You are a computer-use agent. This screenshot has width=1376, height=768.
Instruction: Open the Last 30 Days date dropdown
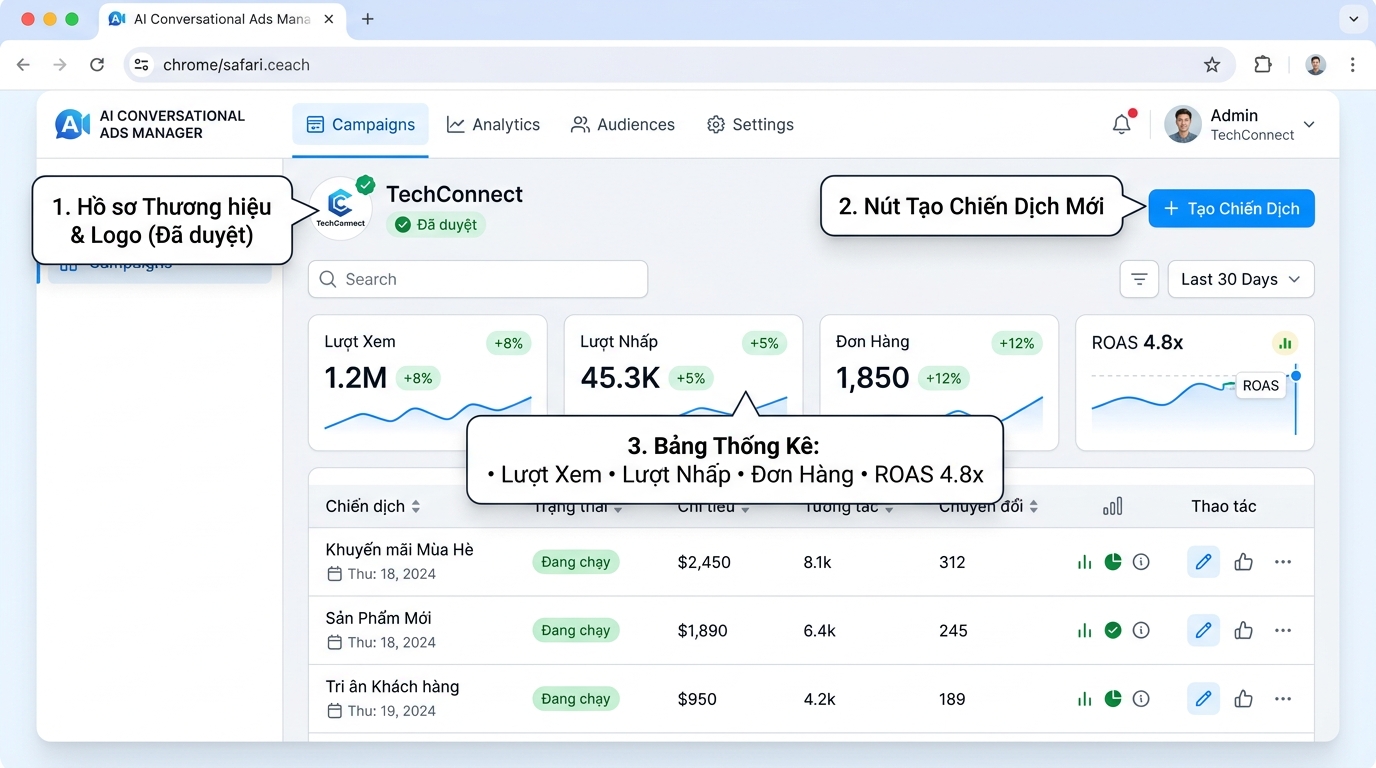[x=1241, y=279]
